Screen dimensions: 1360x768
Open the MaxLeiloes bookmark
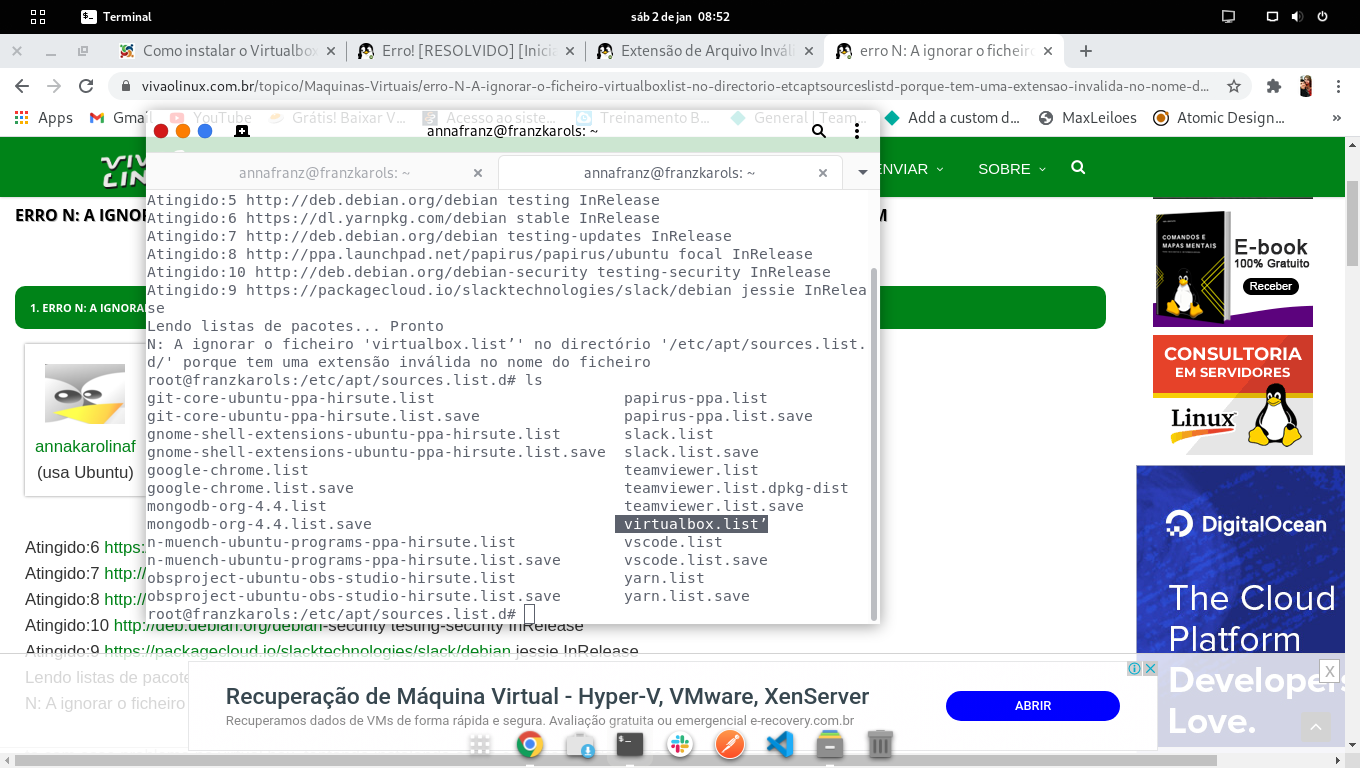coord(1088,118)
